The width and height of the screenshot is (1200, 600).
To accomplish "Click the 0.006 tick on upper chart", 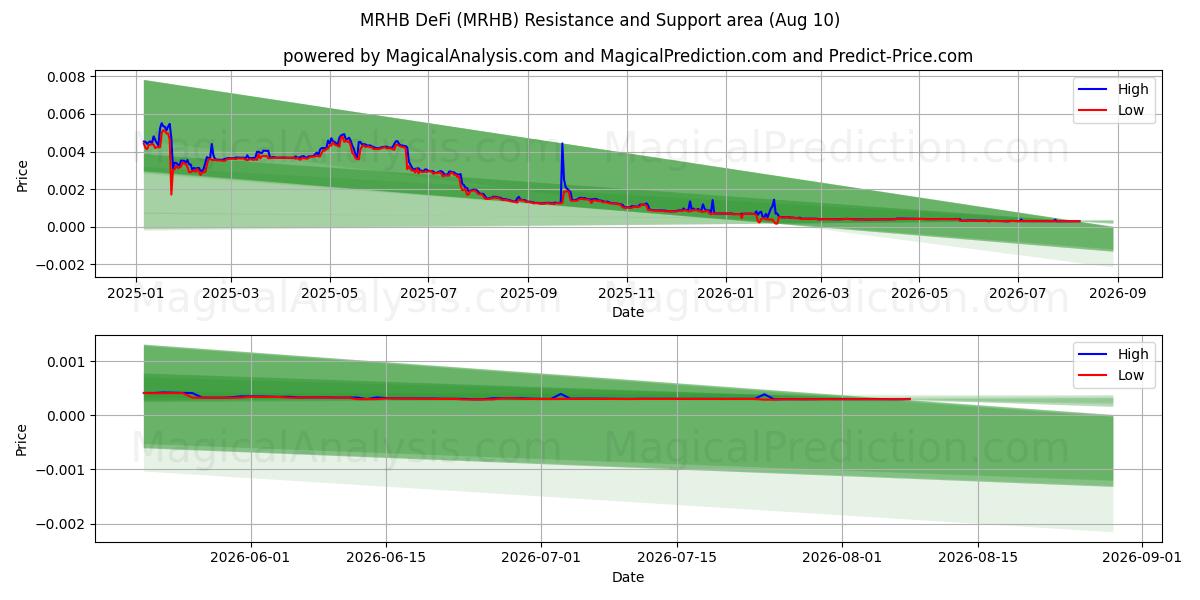I will pos(66,114).
